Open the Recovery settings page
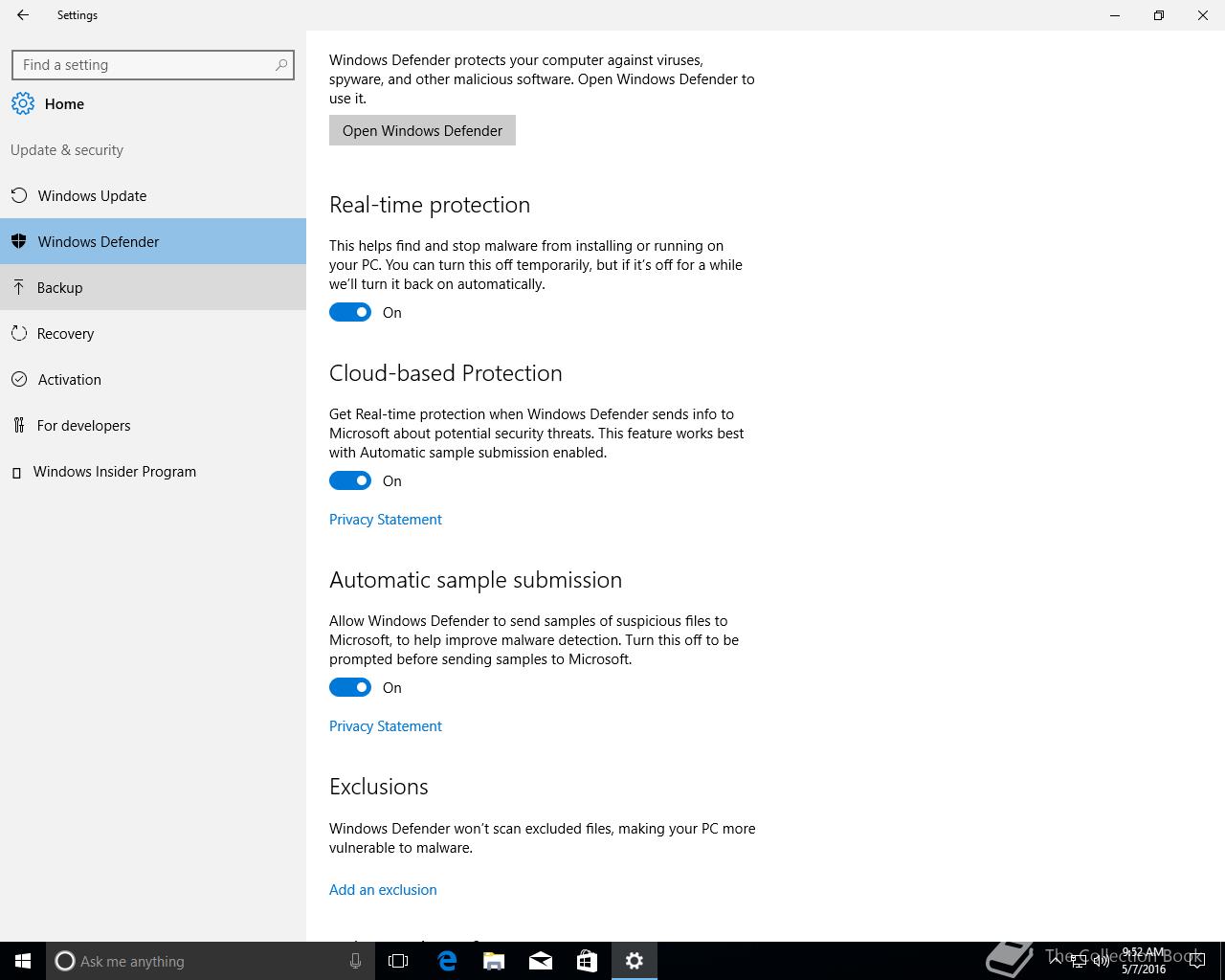Viewport: 1225px width, 980px height. tap(153, 333)
